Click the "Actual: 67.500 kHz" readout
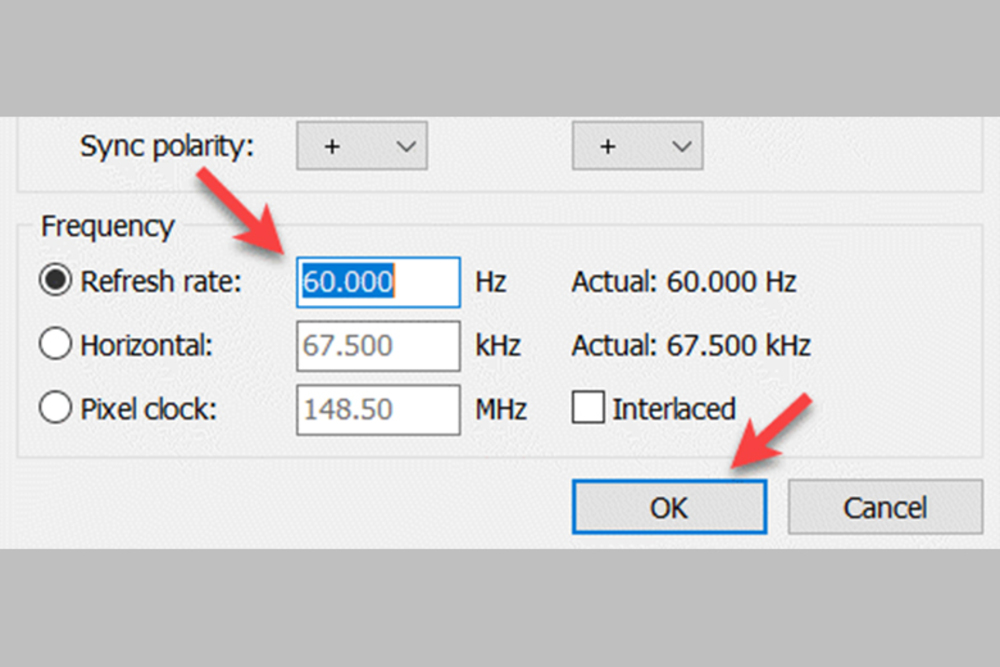 (x=691, y=346)
